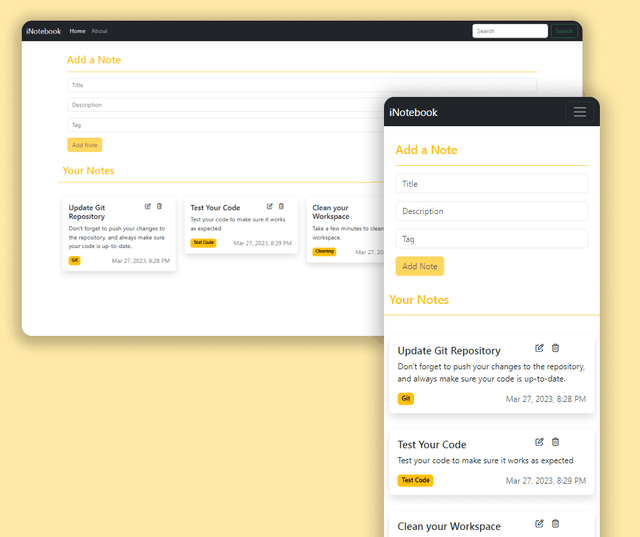
Task: Click Add a Note heading in desktop view
Action: click(x=94, y=60)
